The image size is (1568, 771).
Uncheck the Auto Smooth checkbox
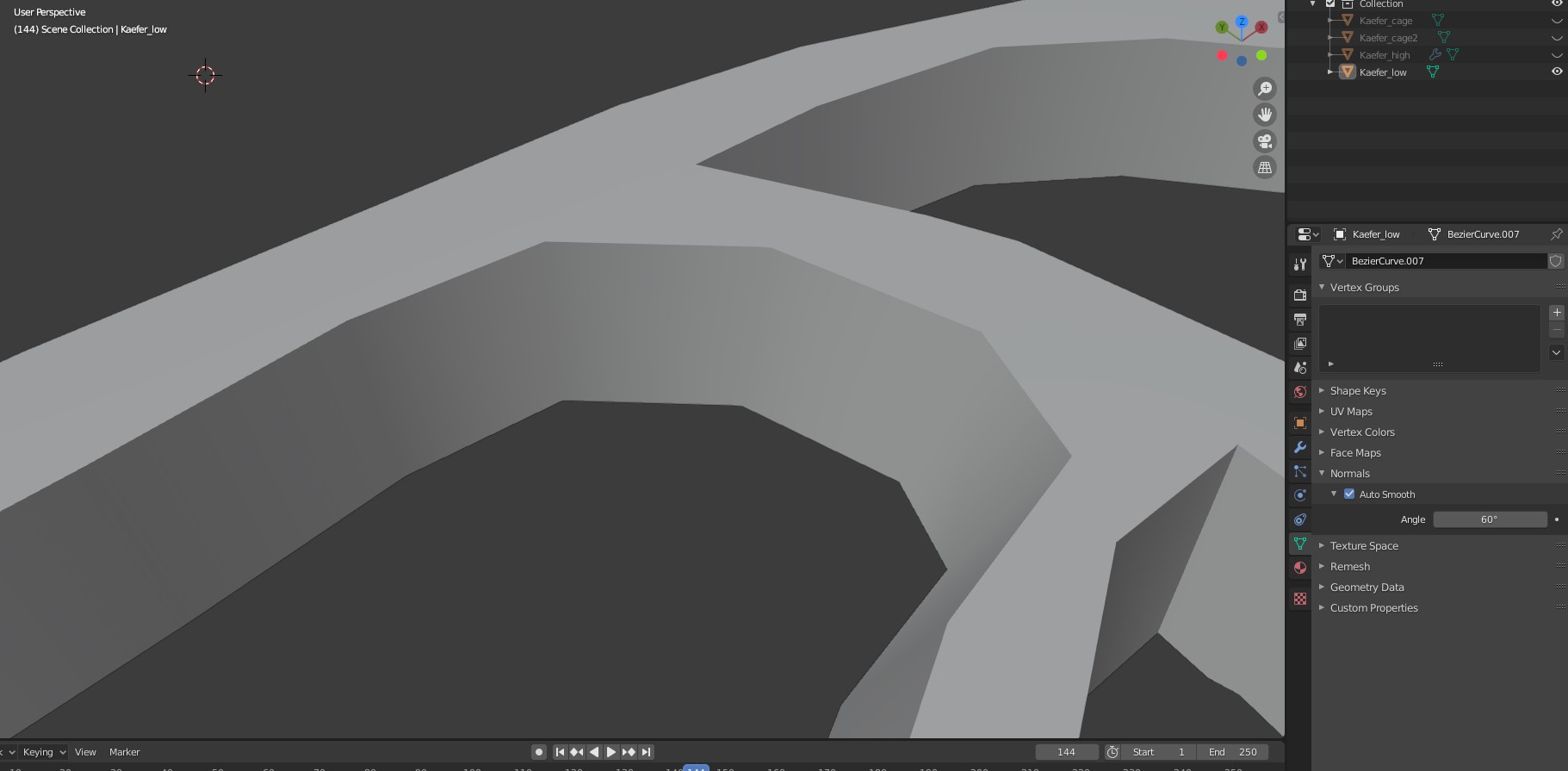tap(1349, 494)
